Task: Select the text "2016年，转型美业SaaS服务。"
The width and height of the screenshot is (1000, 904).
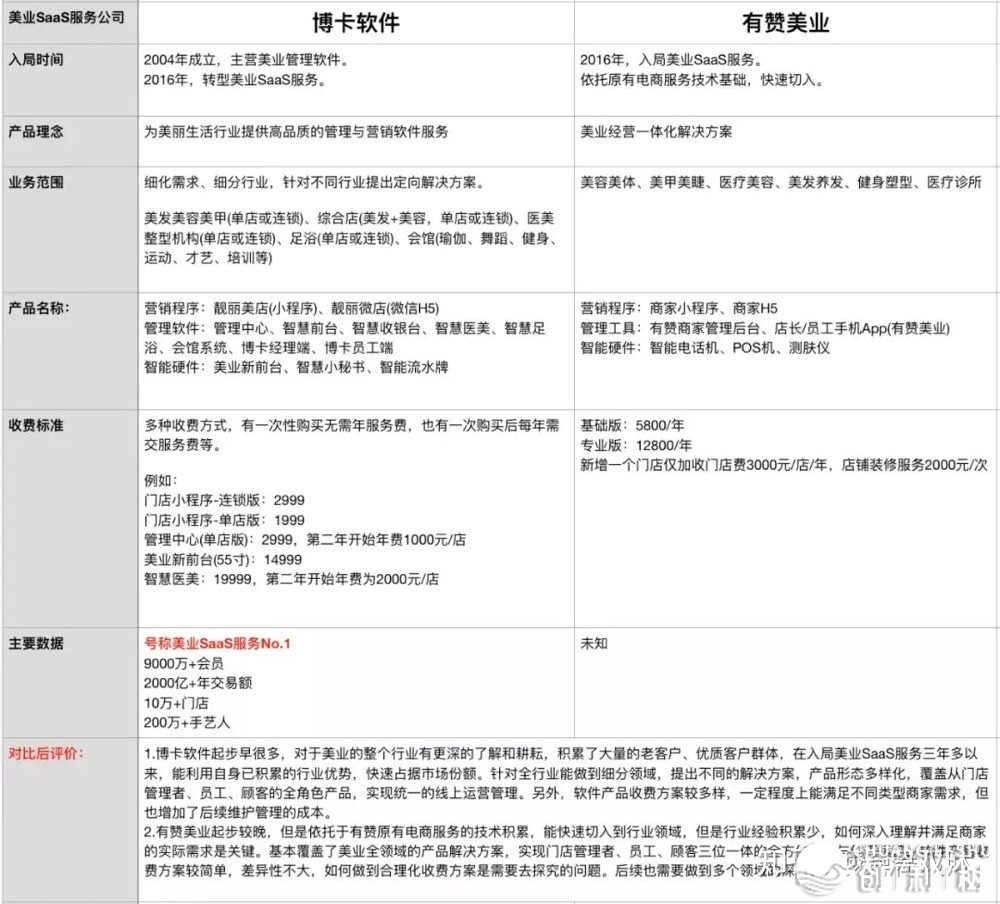Action: pos(235,80)
